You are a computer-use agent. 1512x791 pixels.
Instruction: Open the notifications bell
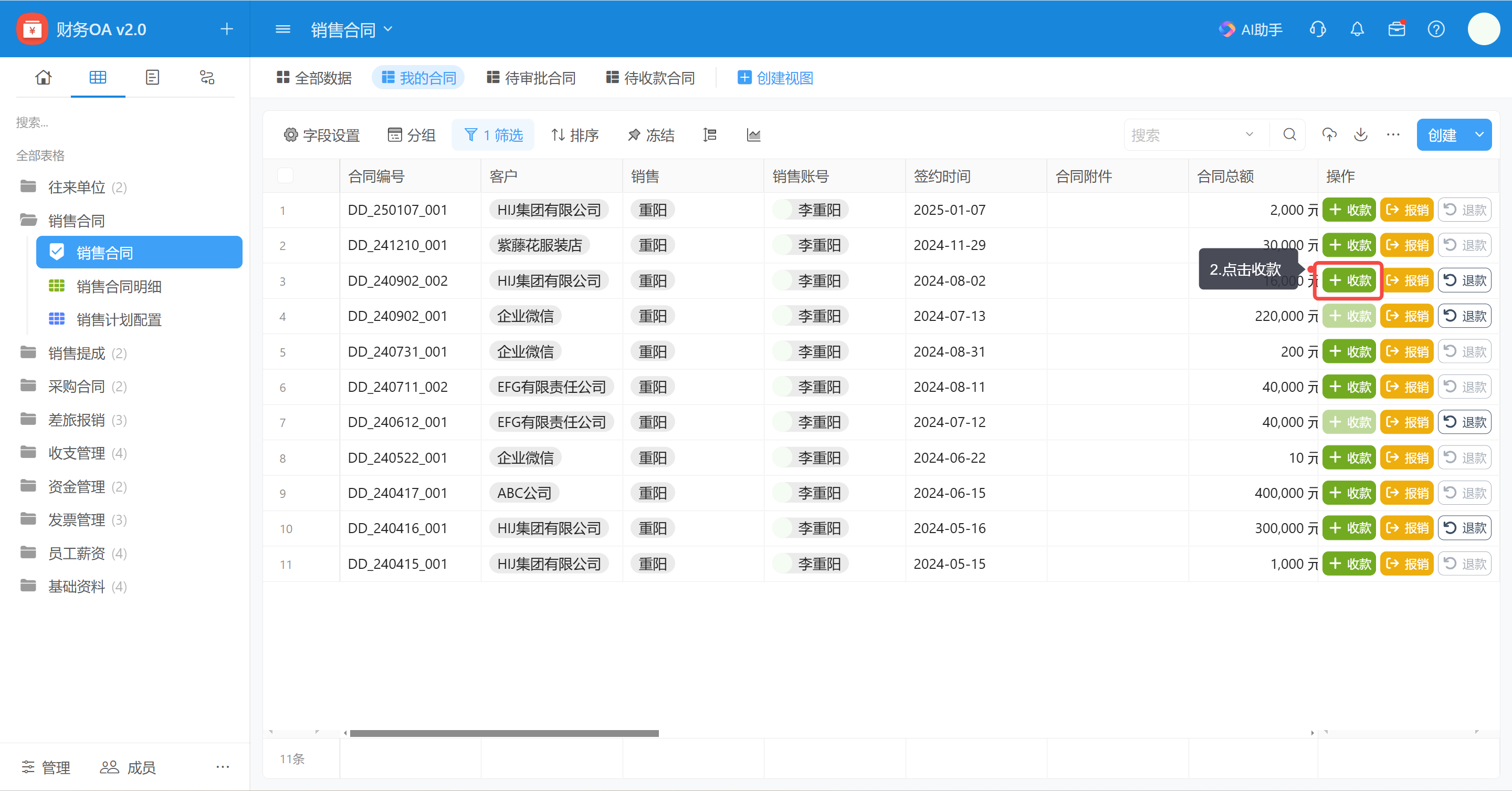(x=1357, y=29)
